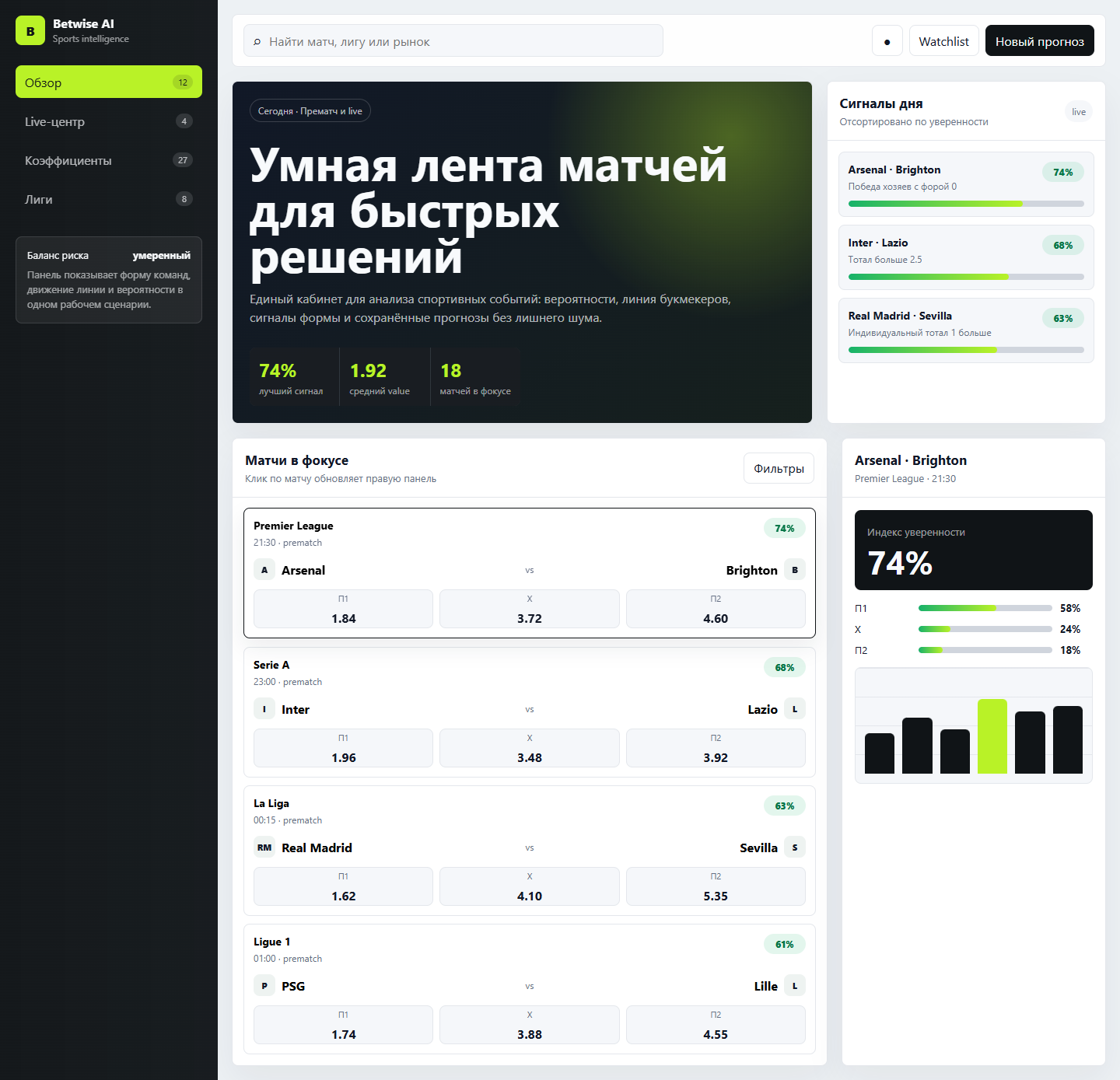Click the Sevilla team badge S
This screenshot has height=1080, width=1120.
pos(795,848)
